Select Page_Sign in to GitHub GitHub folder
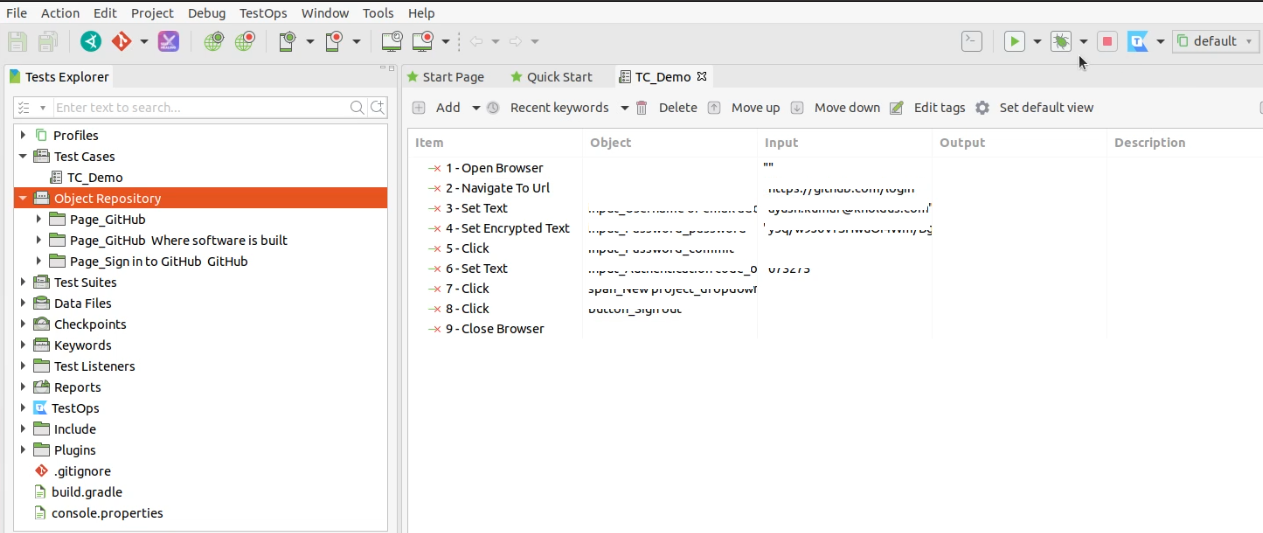The width and height of the screenshot is (1263, 533). coord(149,261)
